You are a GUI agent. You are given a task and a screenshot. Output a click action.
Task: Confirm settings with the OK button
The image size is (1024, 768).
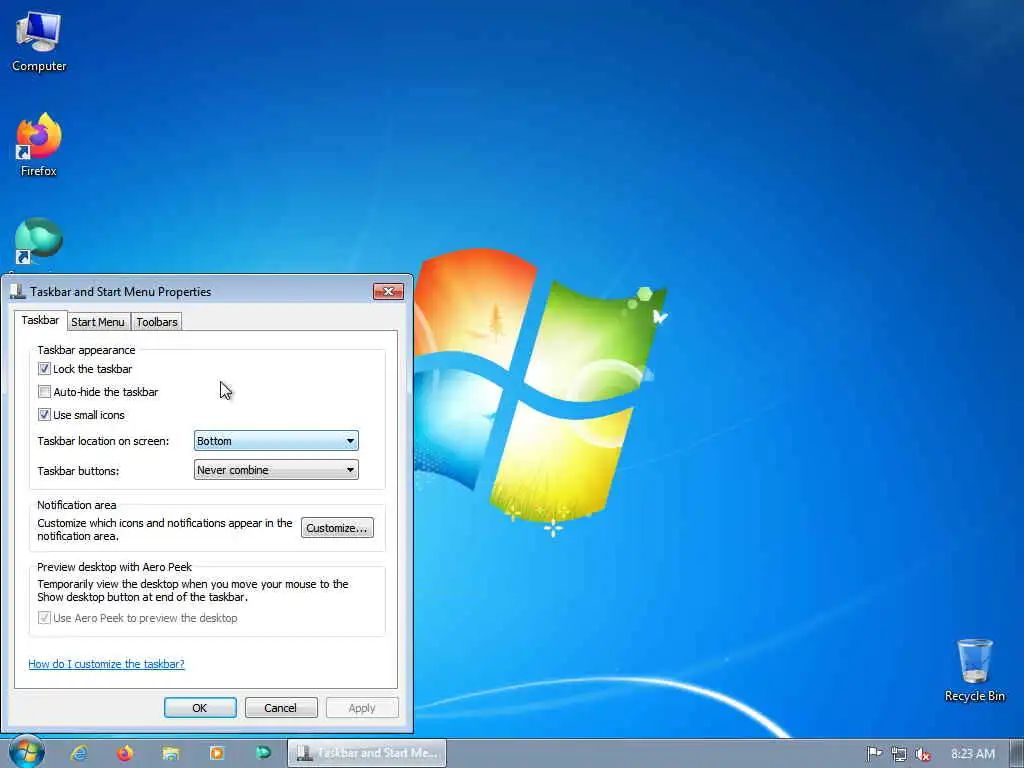click(200, 708)
